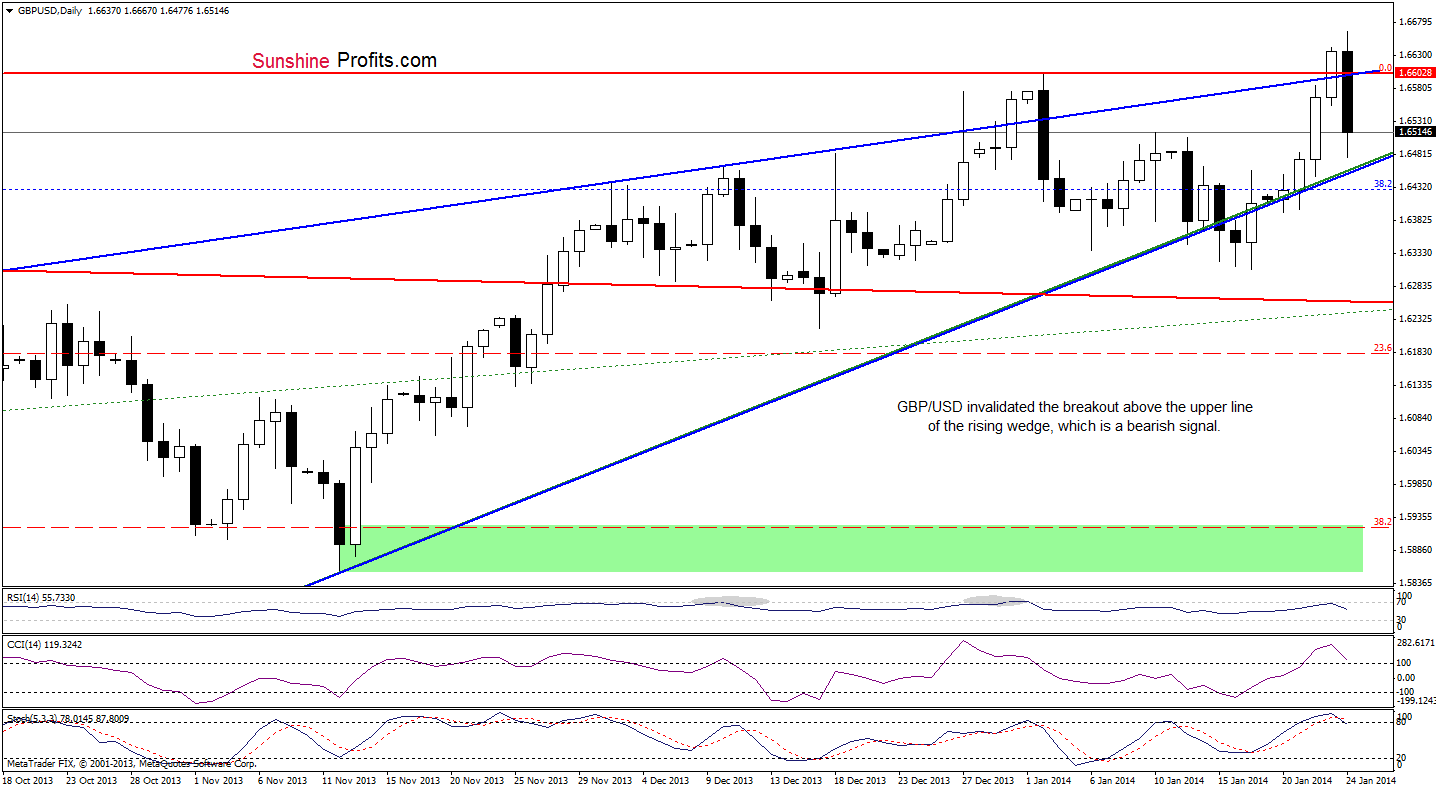
Task: Click the -199.1243 CCI scale value
Action: (x=1415, y=701)
